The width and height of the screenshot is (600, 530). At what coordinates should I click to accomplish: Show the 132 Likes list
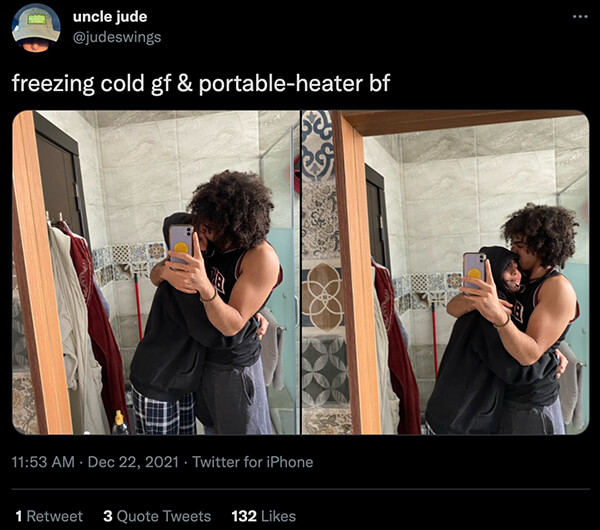pos(264,516)
